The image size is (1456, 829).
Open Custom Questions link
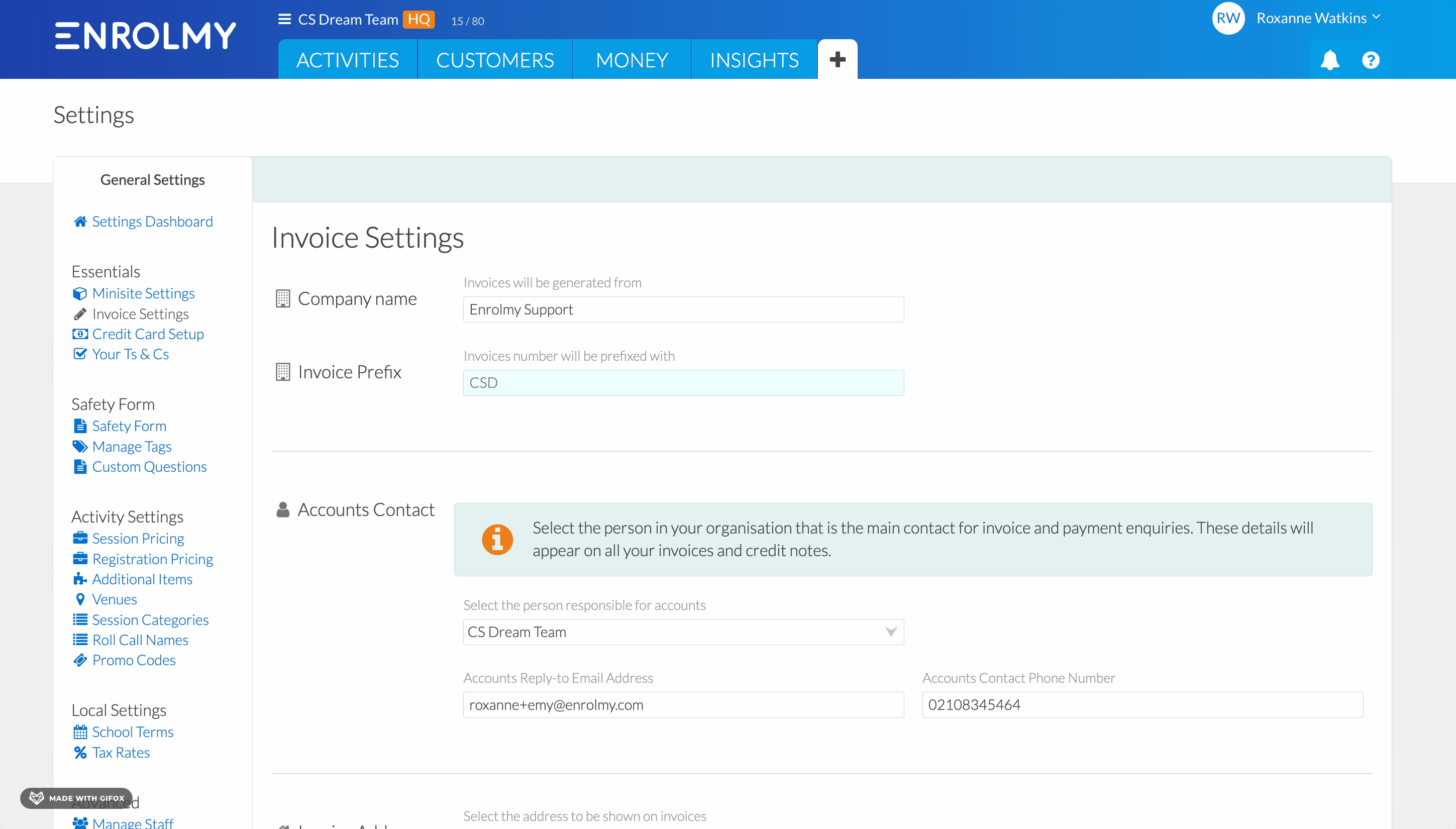click(149, 467)
